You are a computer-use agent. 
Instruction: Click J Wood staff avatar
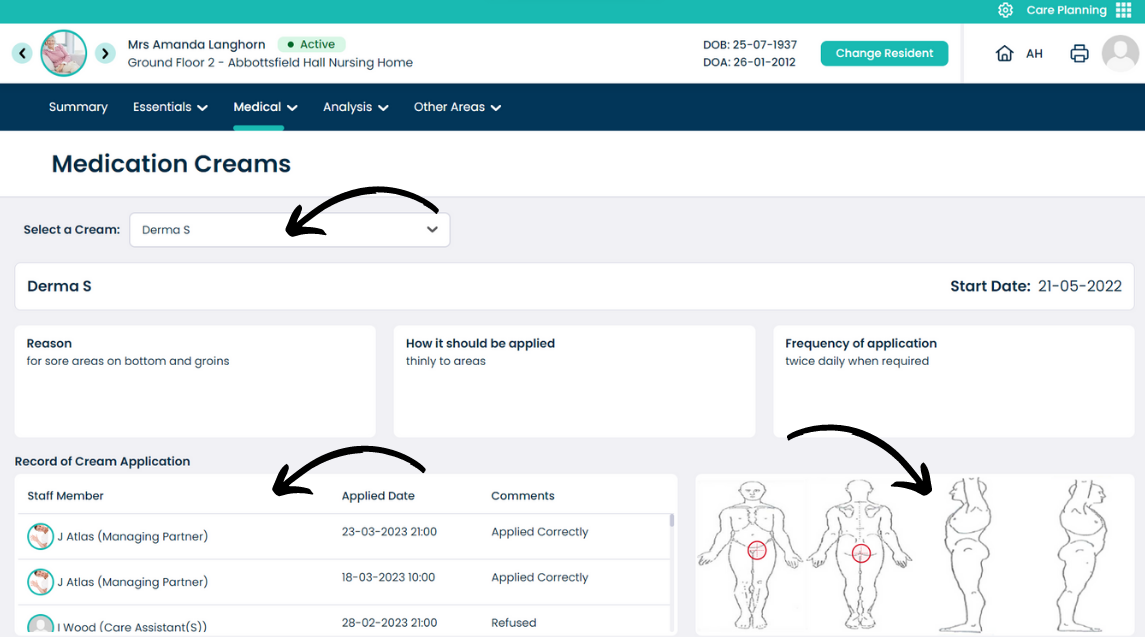[40, 624]
